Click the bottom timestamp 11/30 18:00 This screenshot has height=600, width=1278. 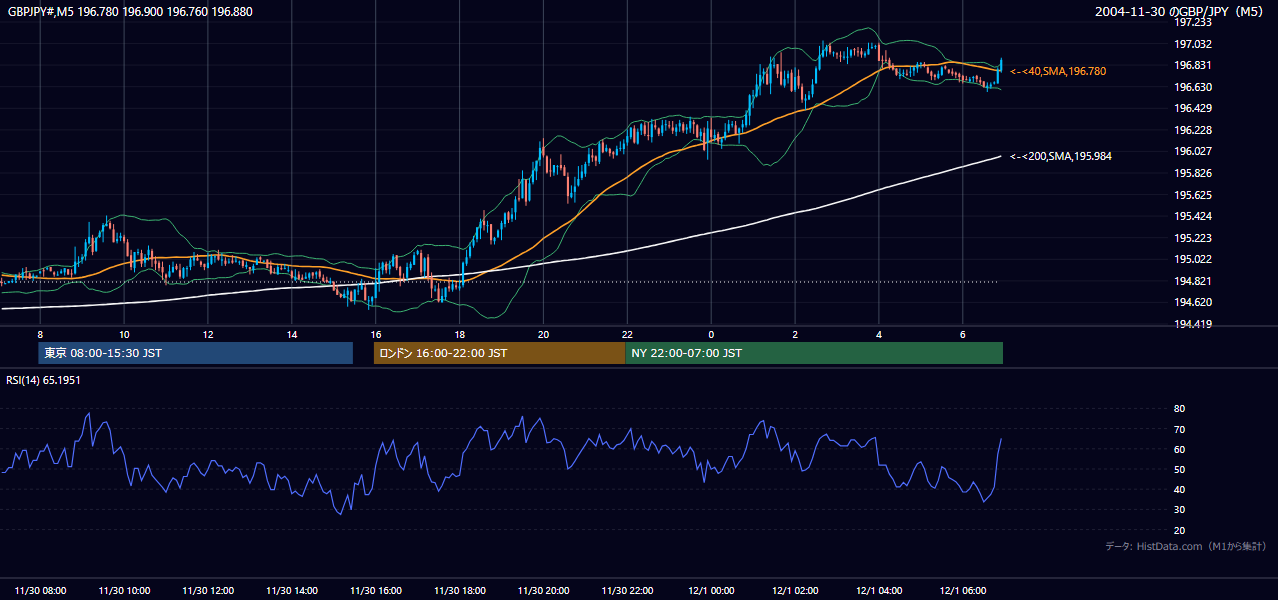(460, 590)
